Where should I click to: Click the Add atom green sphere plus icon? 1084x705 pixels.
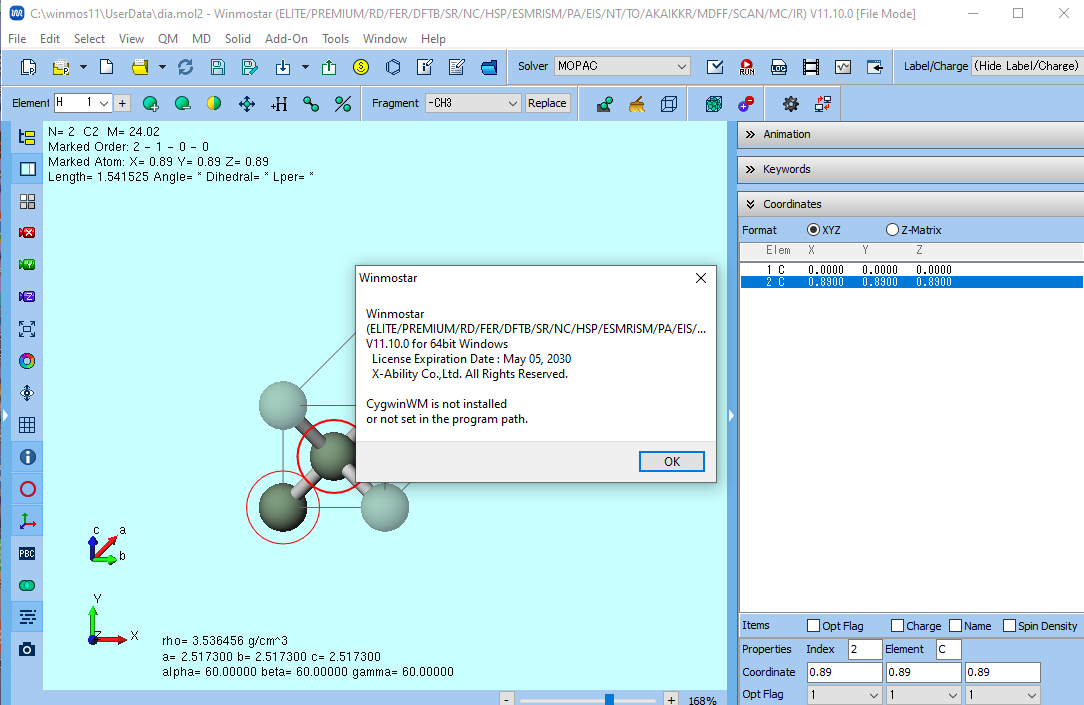151,104
